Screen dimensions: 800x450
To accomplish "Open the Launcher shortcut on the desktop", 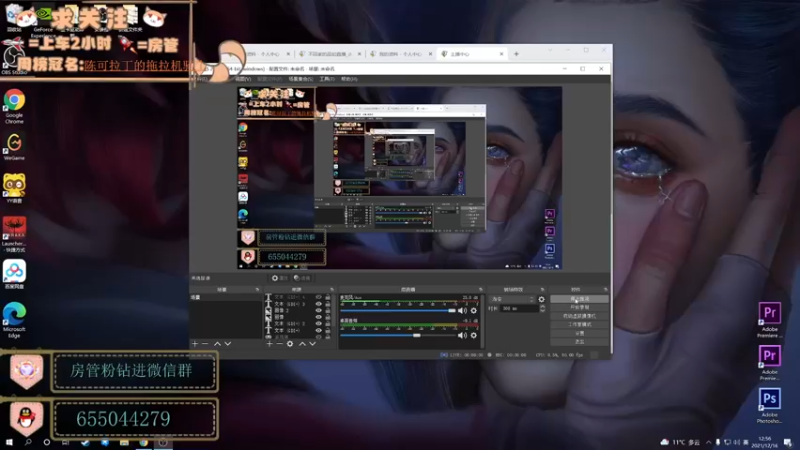I will (14, 235).
